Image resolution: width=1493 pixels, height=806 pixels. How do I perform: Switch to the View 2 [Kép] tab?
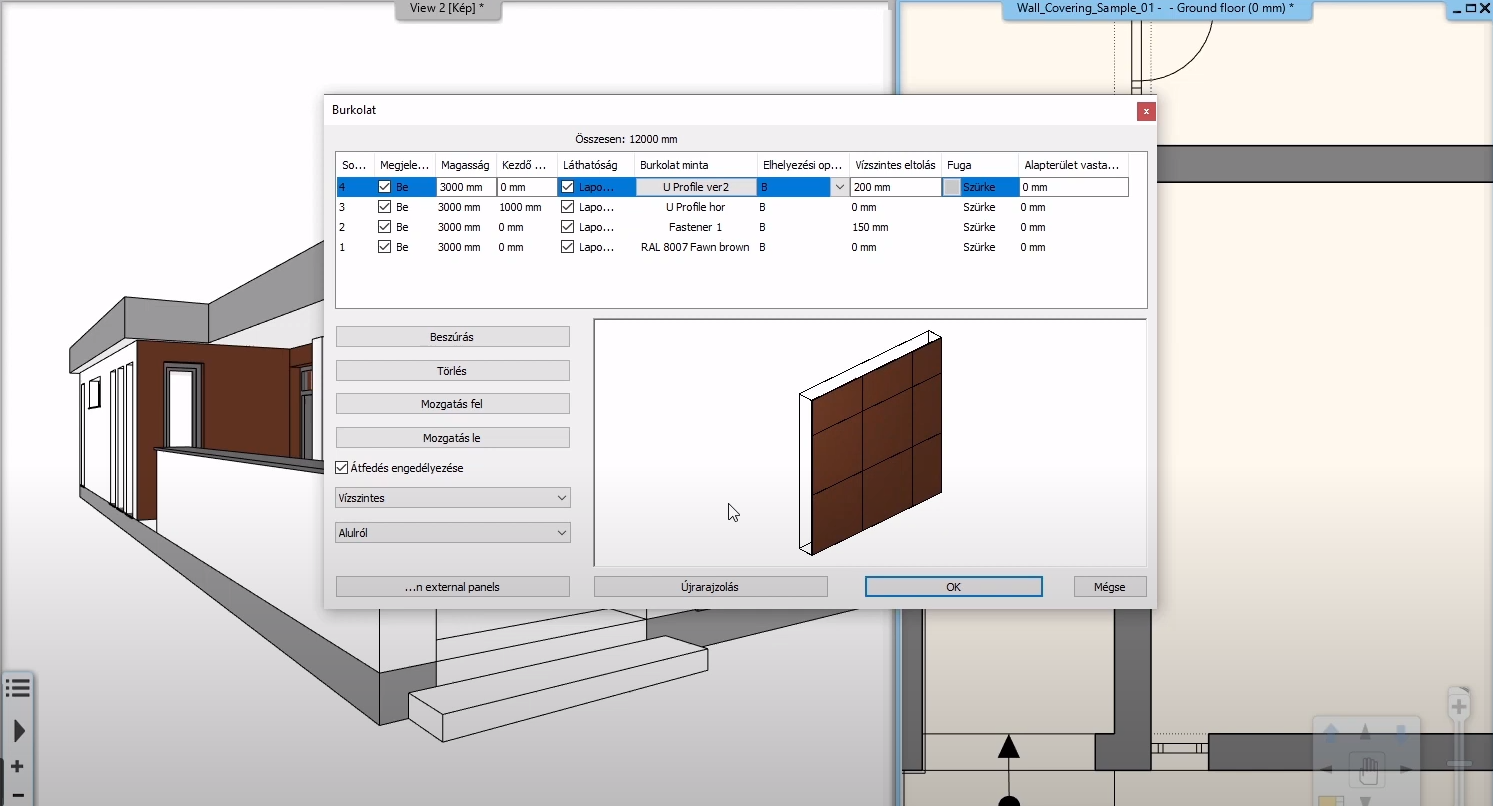pos(447,8)
